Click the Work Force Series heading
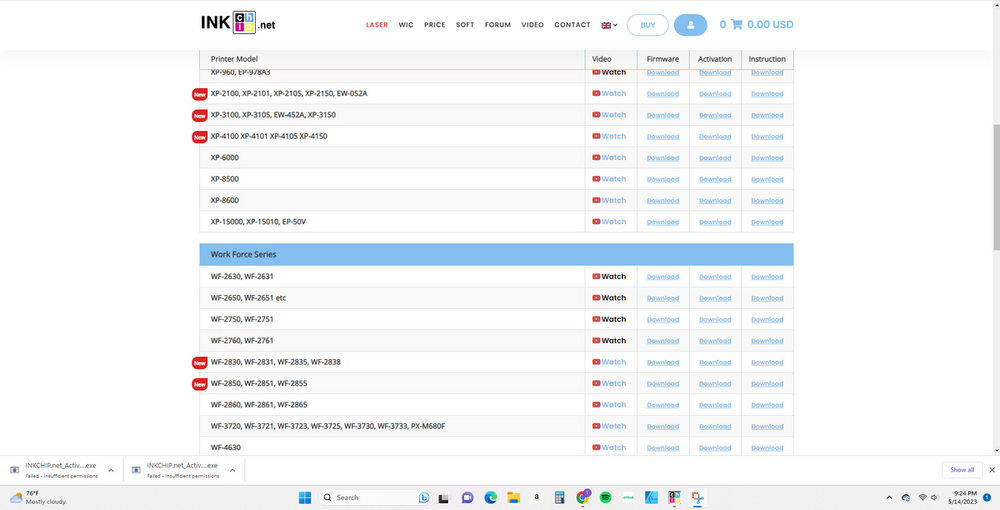This screenshot has width=1000, height=510. click(x=244, y=254)
